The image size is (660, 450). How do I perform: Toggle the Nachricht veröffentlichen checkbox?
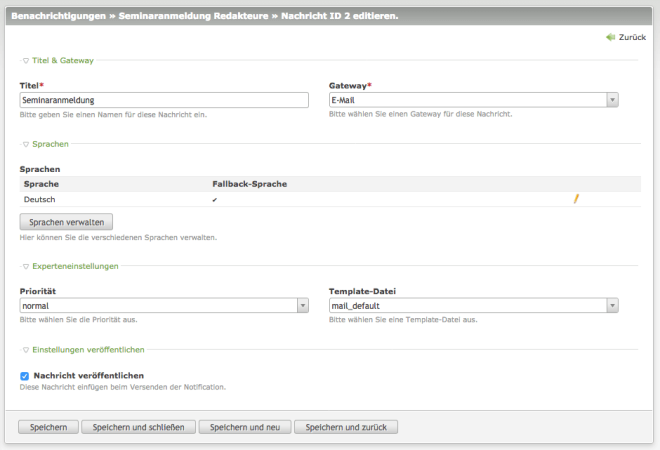[x=25, y=376]
